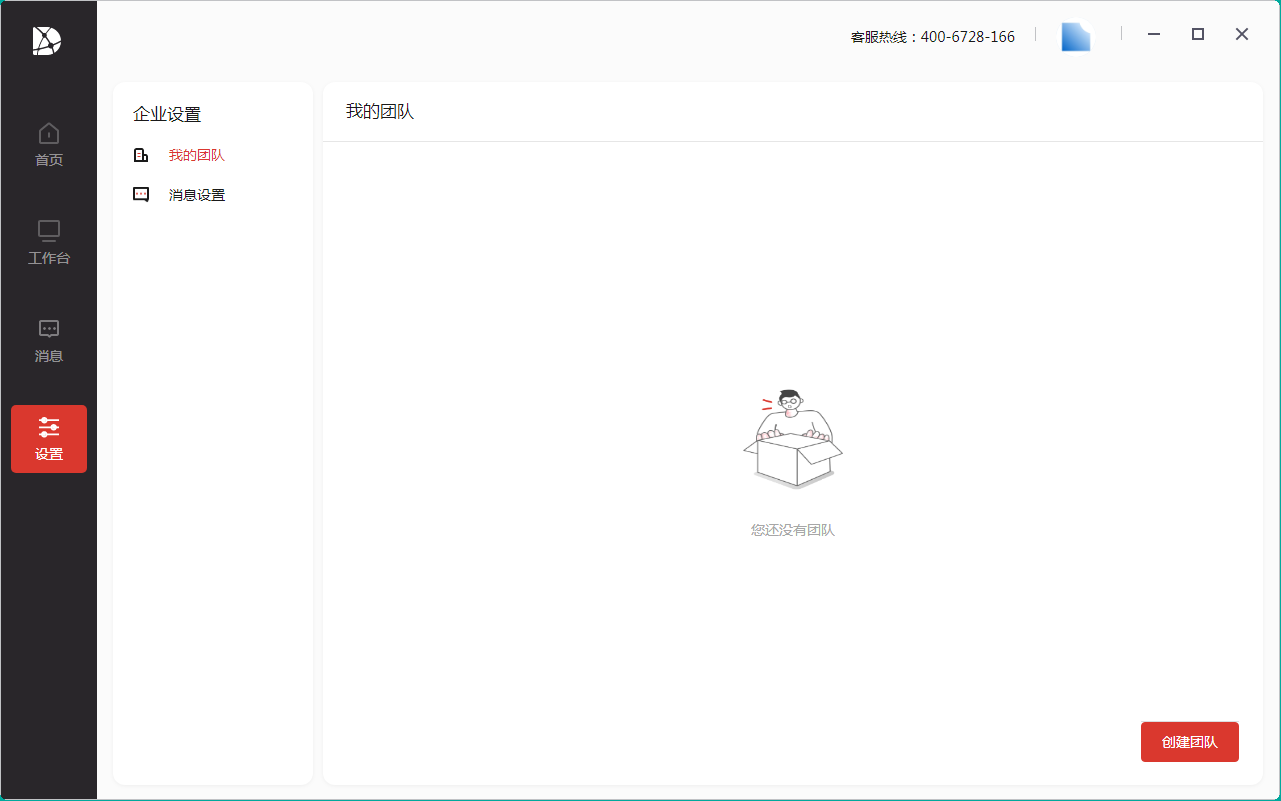Open 消息 using the chat bubble icon
This screenshot has width=1281, height=801.
(x=49, y=329)
